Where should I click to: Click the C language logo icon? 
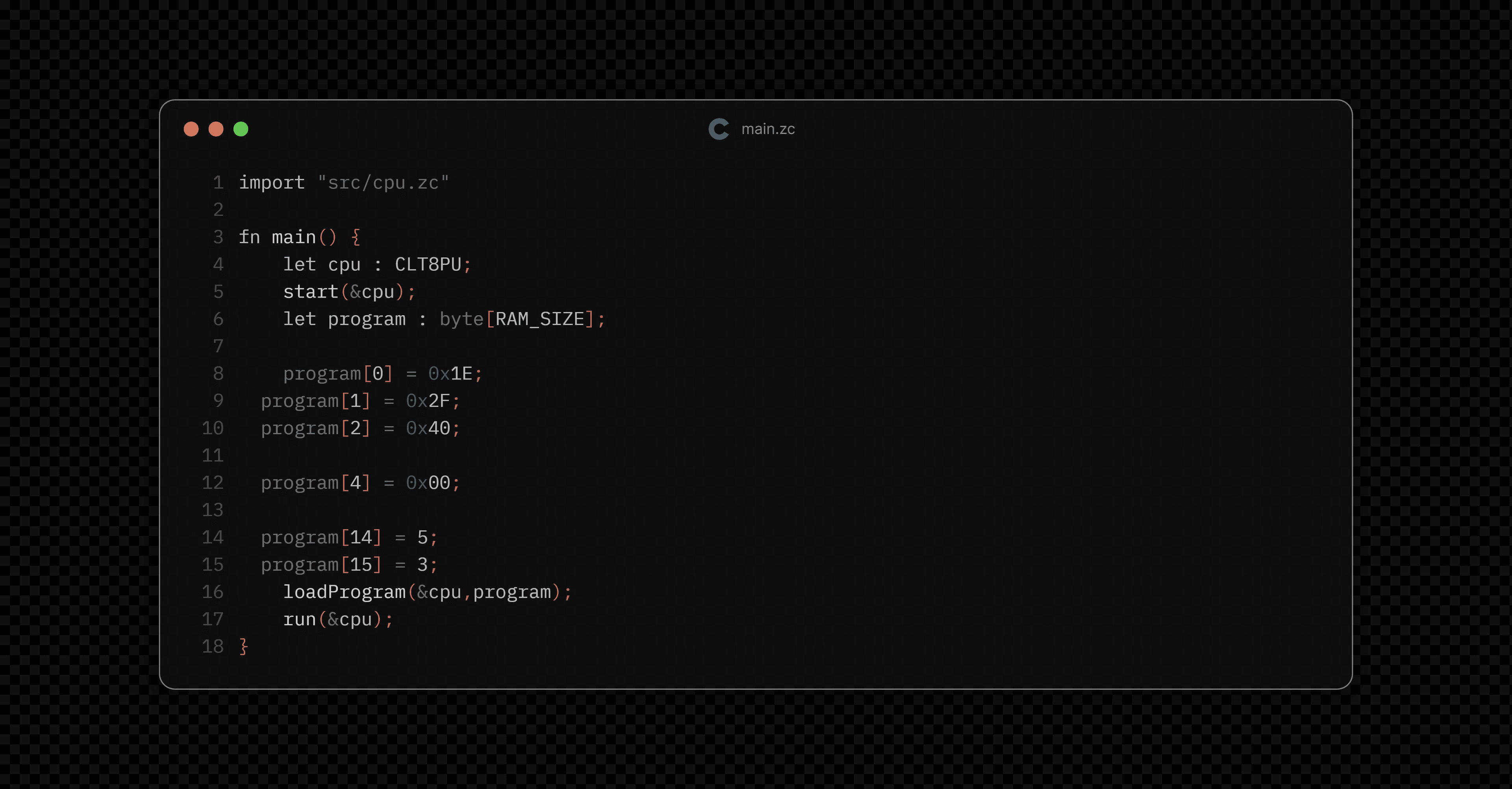(x=719, y=129)
